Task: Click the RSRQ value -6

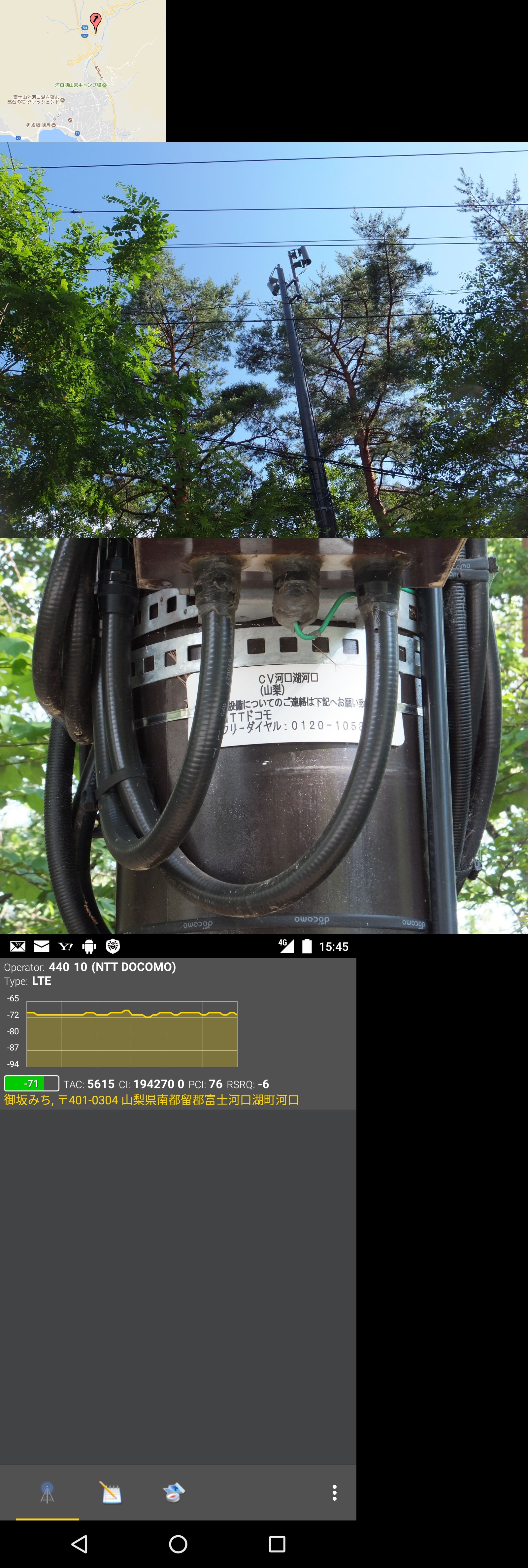Action: (263, 1084)
